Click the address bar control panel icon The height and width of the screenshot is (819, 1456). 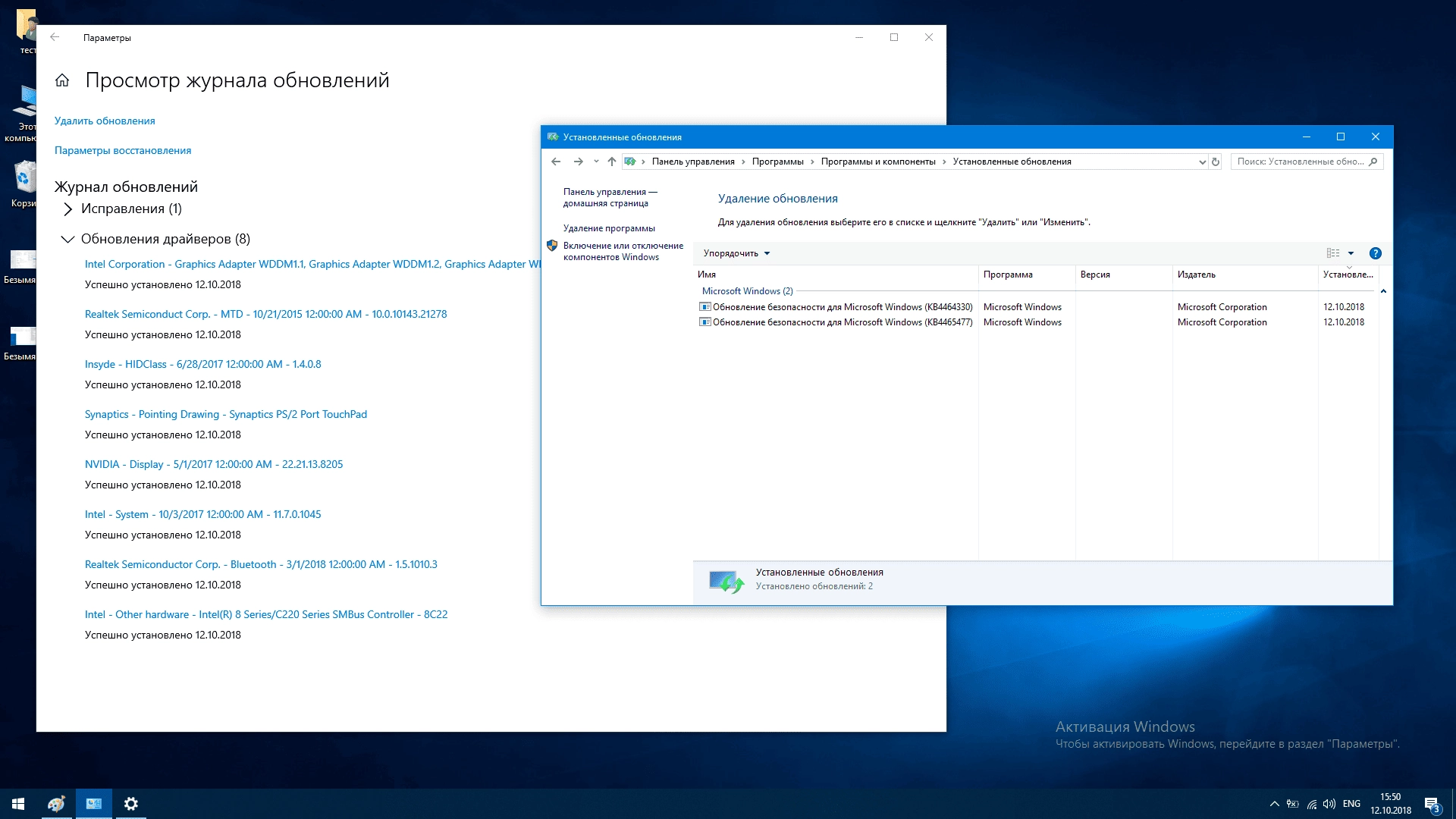coord(630,162)
